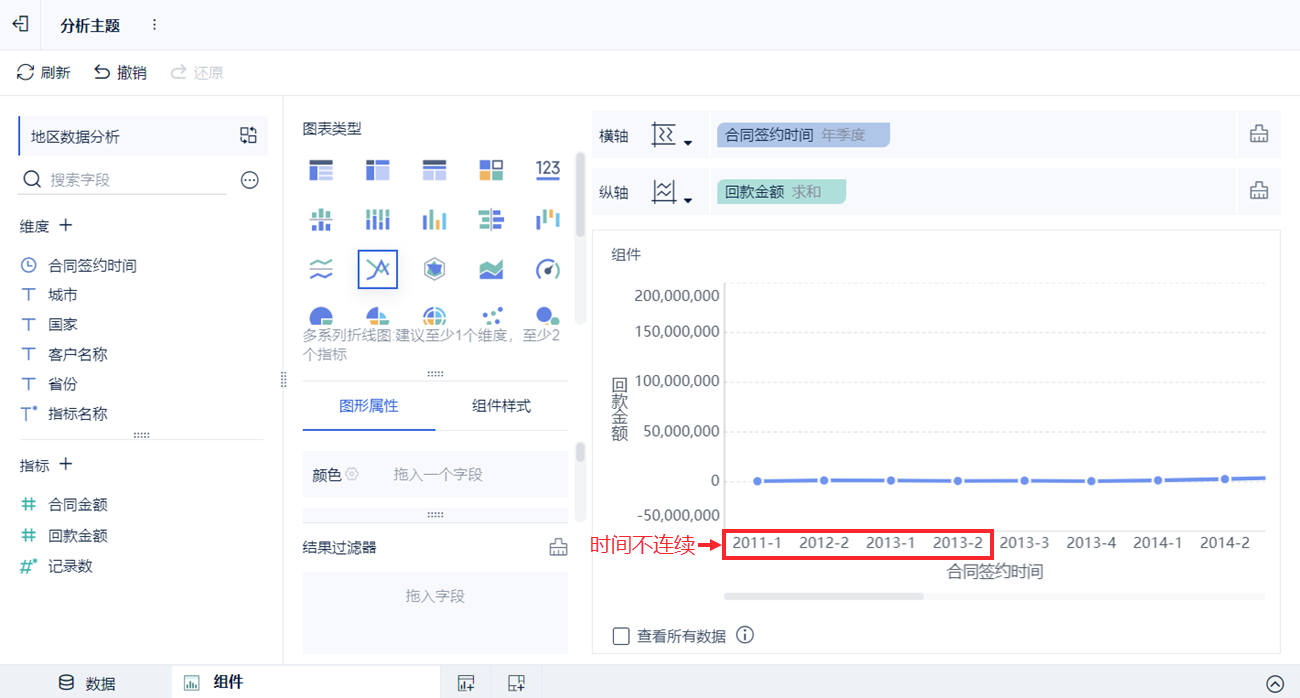This screenshot has height=698, width=1300.
Task: Click the properties panel scrollbar
Action: coord(580,452)
